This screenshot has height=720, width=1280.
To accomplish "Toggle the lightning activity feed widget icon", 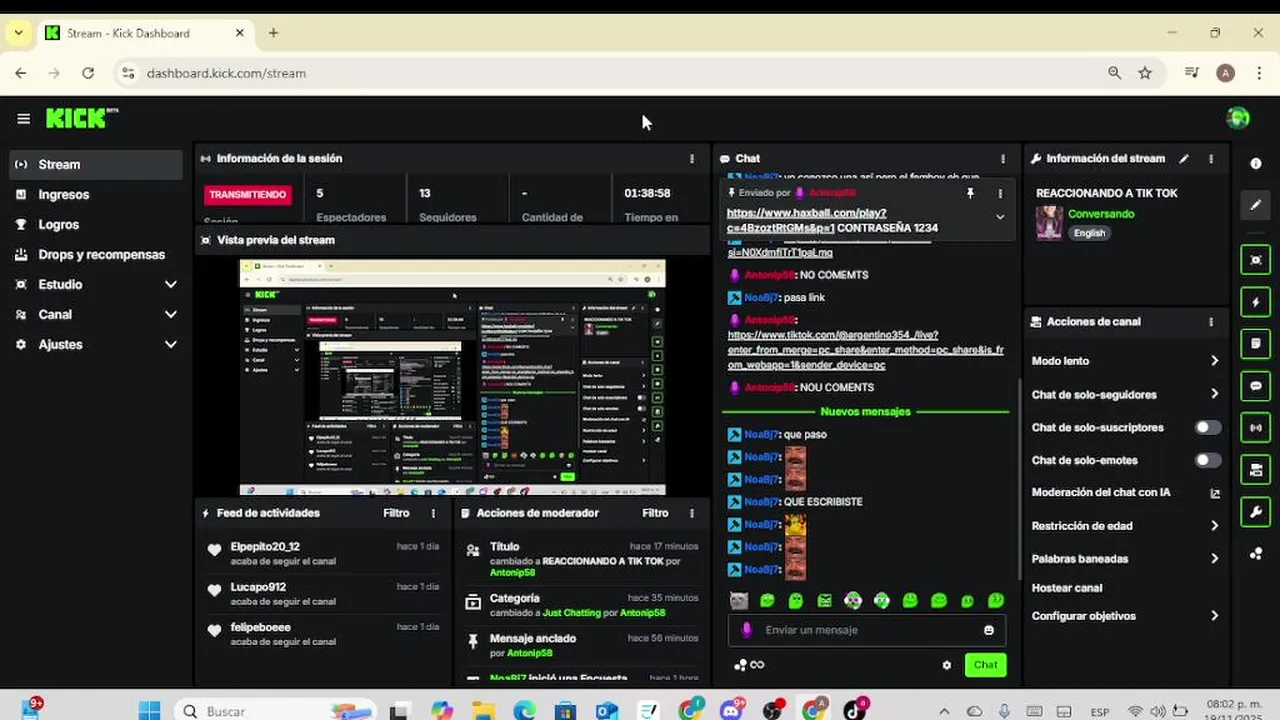I will 1256,302.
